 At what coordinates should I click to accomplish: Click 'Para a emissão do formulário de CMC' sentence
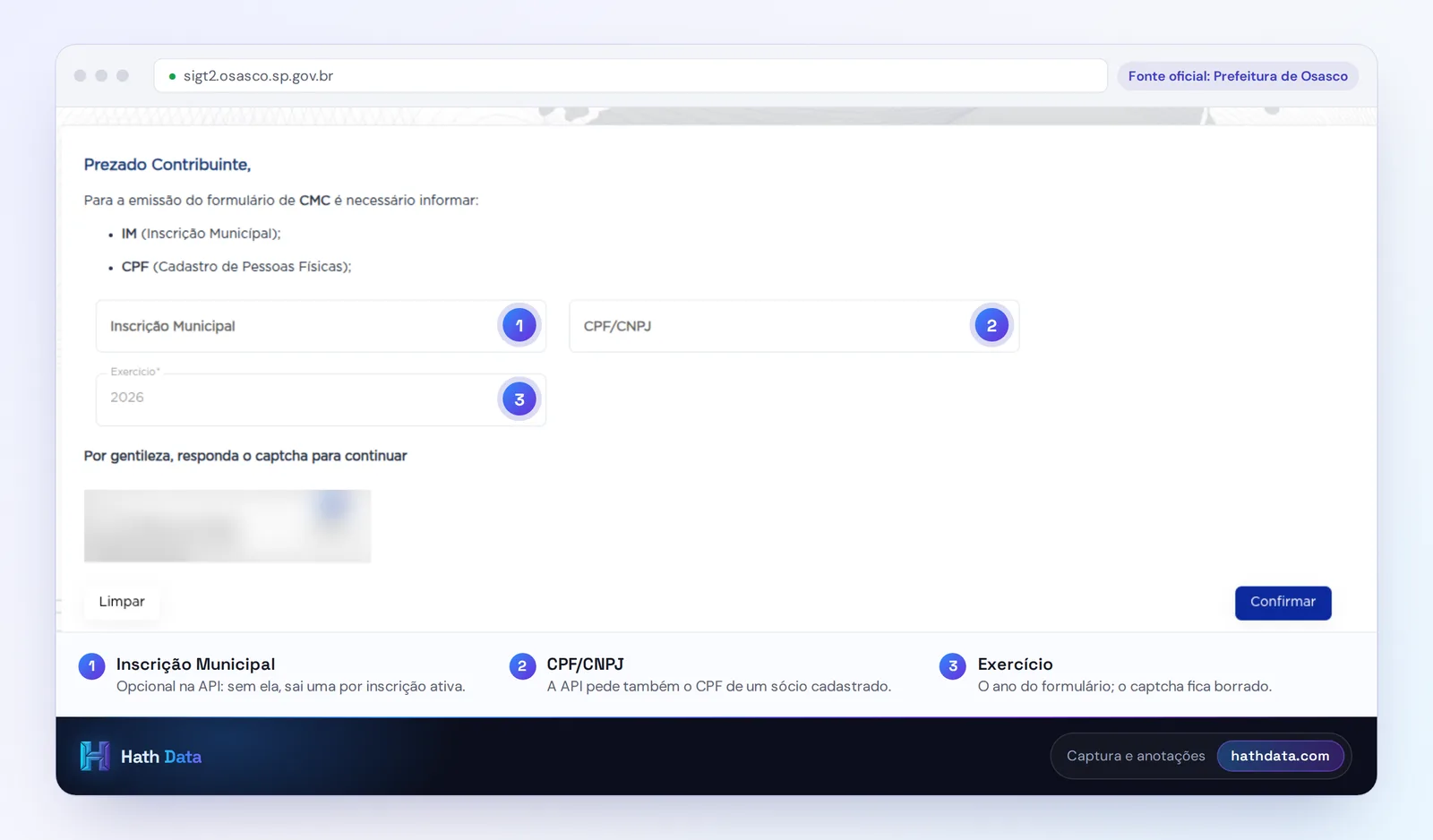[281, 201]
